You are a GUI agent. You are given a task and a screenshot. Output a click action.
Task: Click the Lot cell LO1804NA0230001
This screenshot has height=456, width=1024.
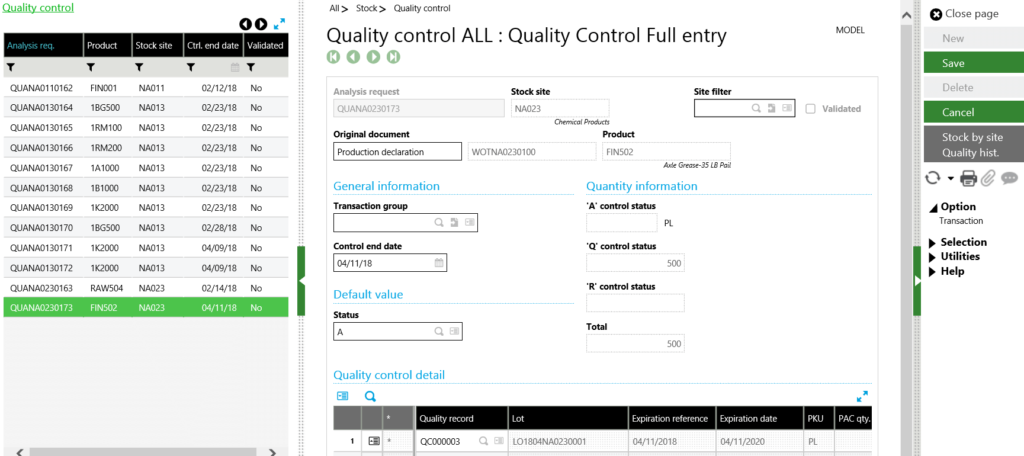pyautogui.click(x=568, y=442)
